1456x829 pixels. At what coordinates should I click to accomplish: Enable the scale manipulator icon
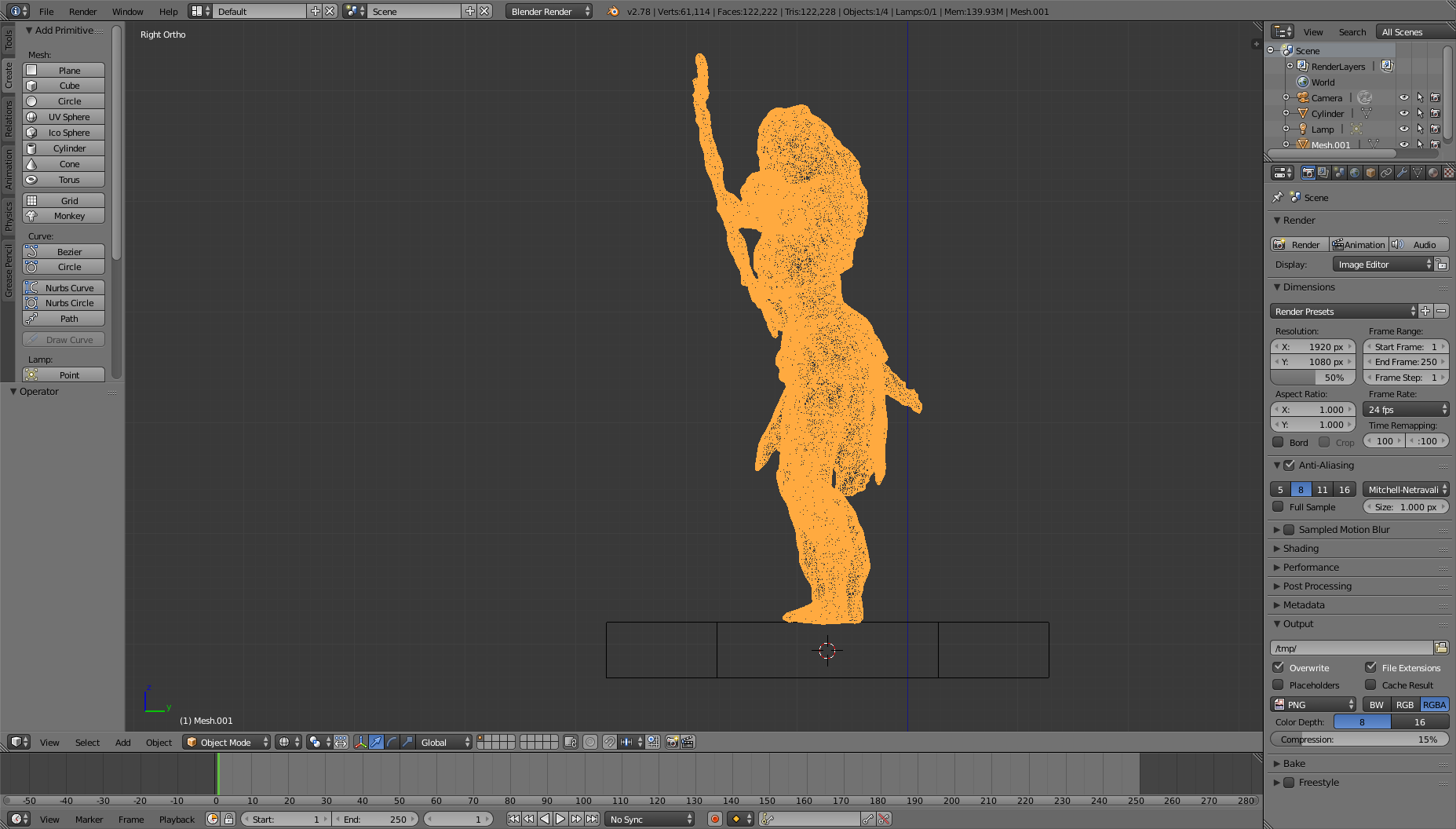click(407, 742)
